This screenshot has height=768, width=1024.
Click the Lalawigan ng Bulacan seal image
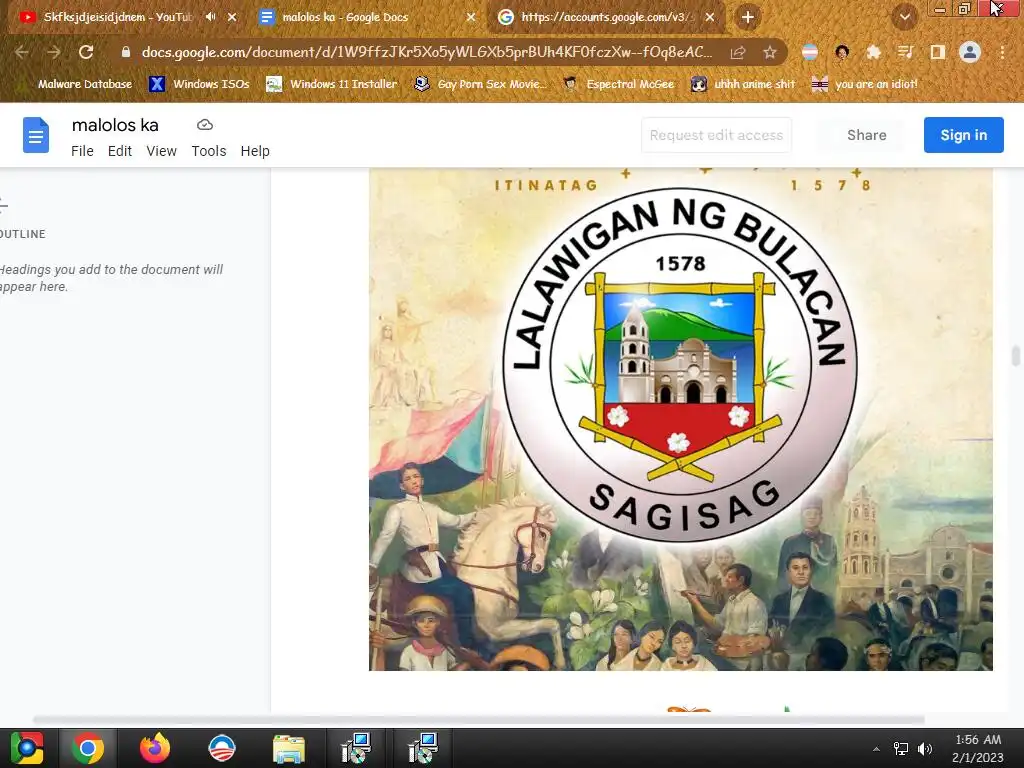(x=680, y=364)
